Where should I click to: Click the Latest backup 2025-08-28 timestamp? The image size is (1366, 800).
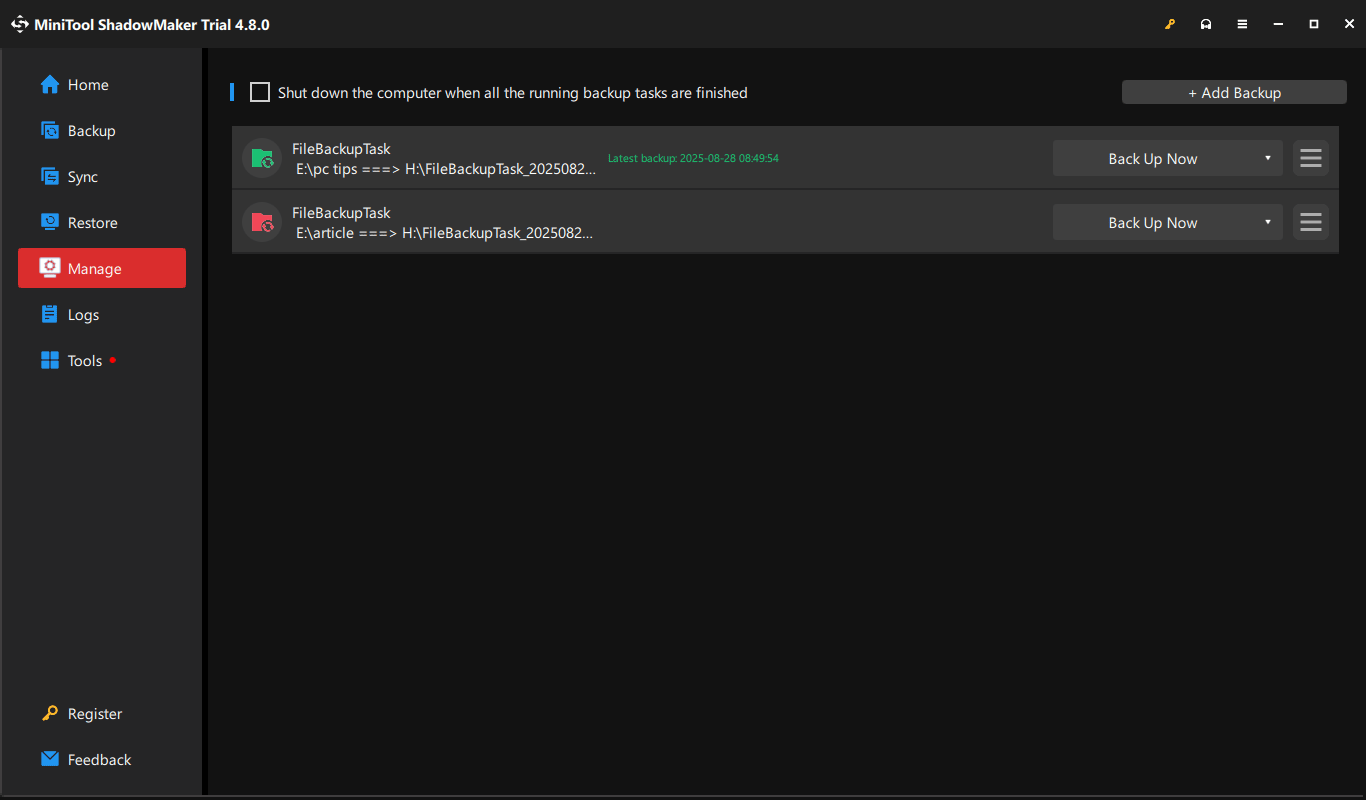693,158
